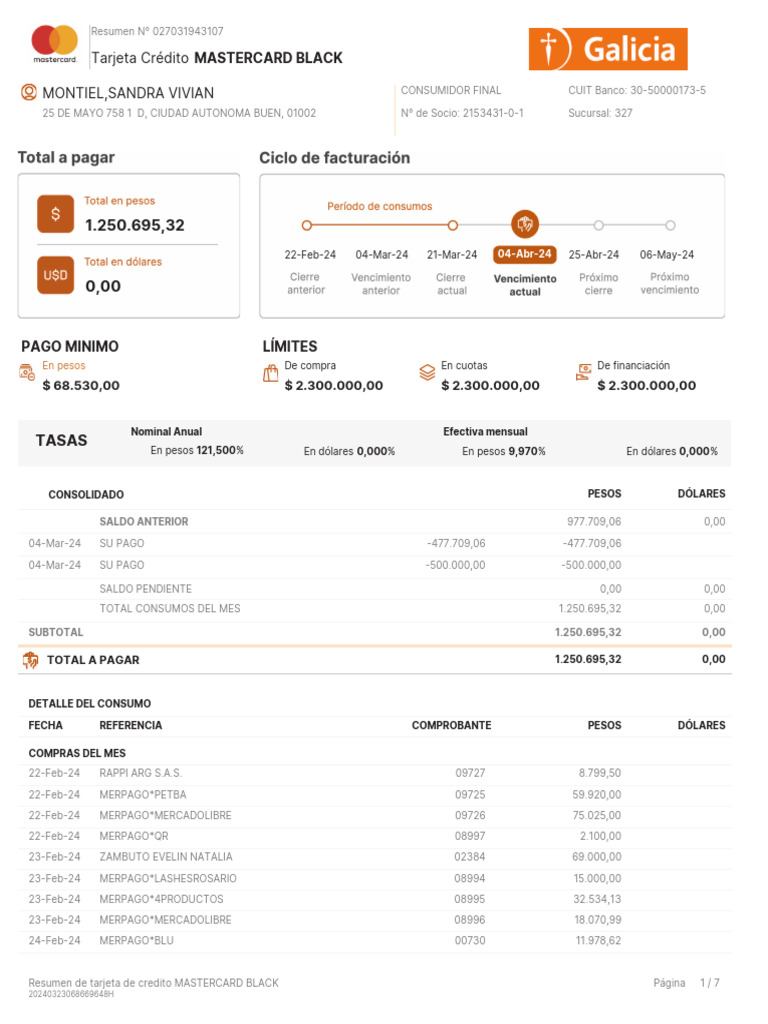The width and height of the screenshot is (768, 1024).
Task: Click the Vencimiento actual timeline icon
Action: [525, 225]
